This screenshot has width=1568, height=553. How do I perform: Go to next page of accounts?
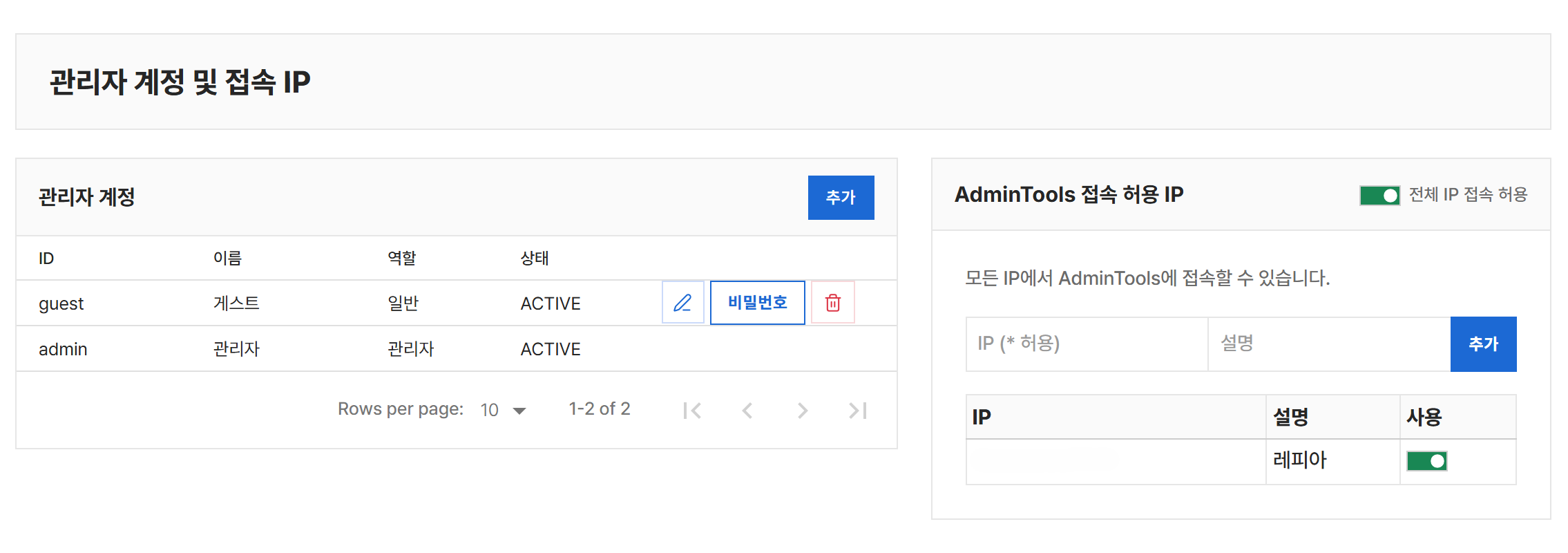pyautogui.click(x=803, y=411)
